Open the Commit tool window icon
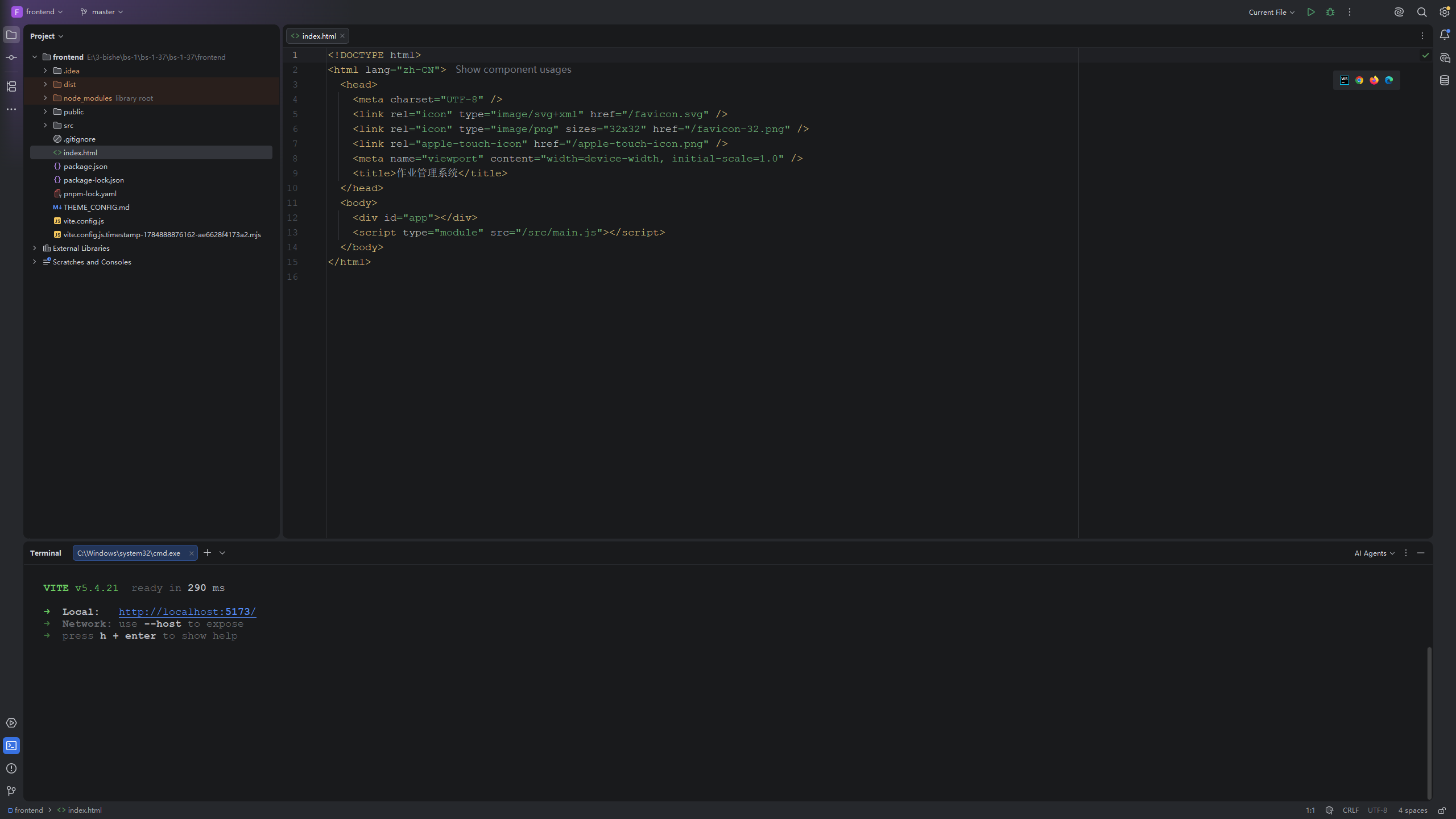The width and height of the screenshot is (1456, 819). point(11,57)
